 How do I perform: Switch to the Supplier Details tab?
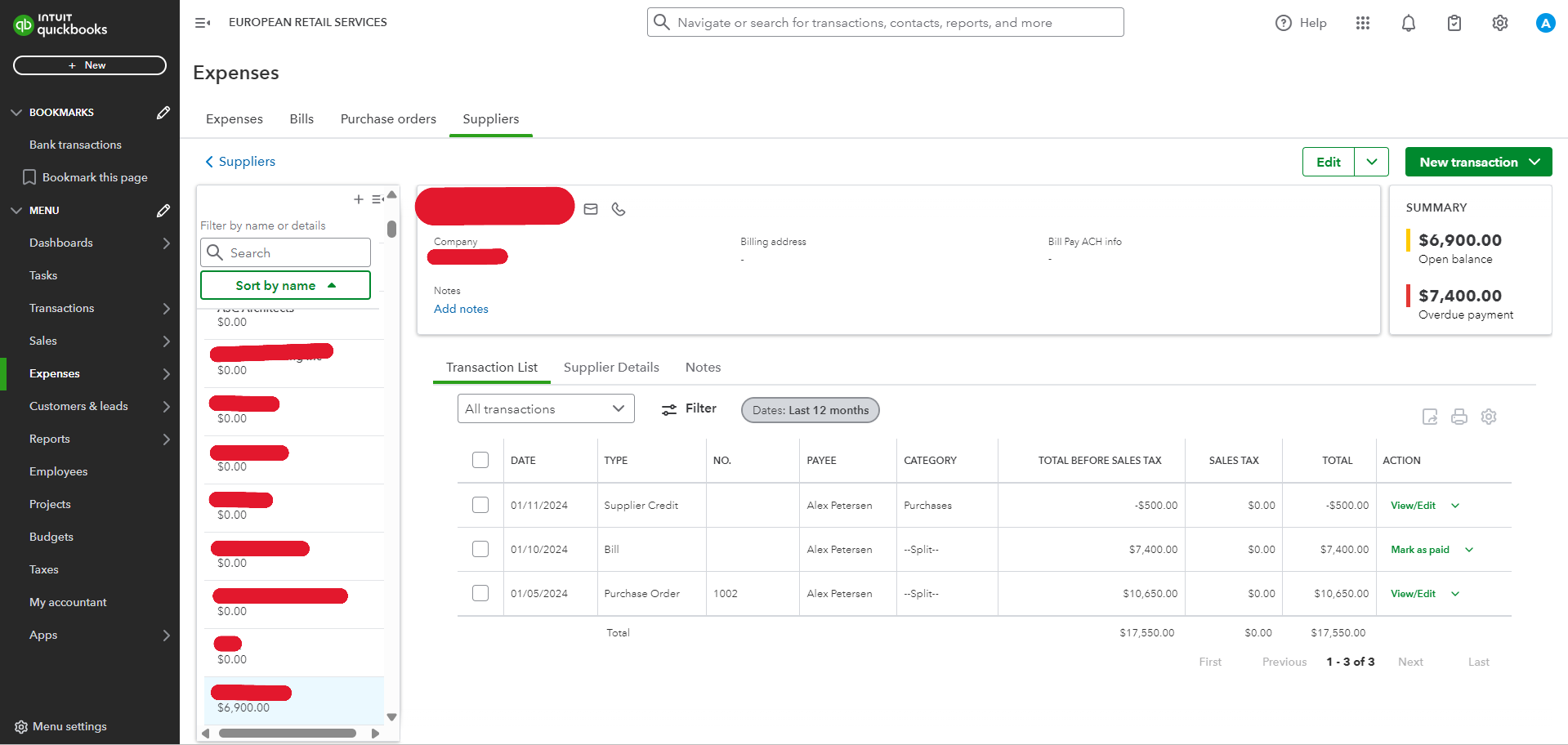coord(610,368)
